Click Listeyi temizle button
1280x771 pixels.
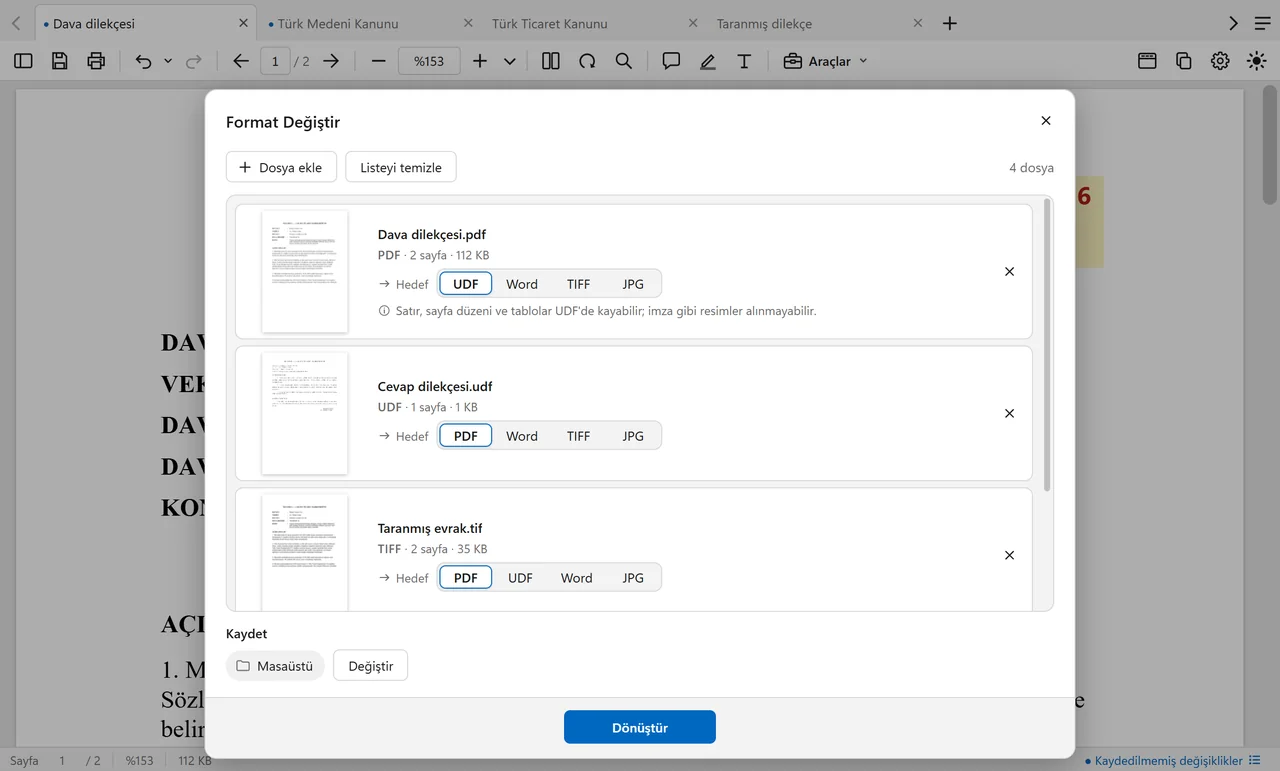401,167
